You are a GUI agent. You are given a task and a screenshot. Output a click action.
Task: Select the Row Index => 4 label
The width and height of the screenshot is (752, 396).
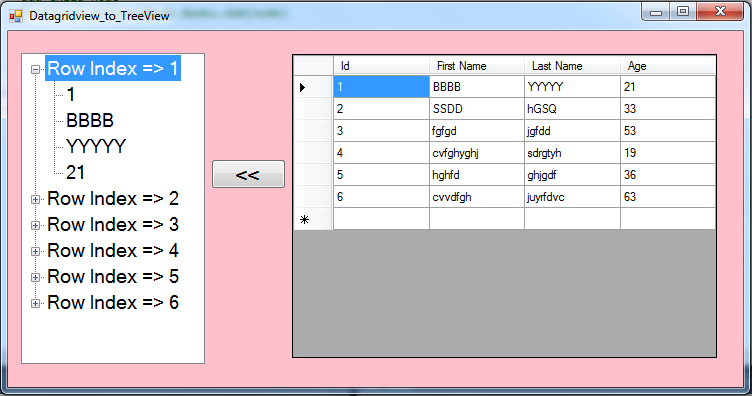[113, 250]
